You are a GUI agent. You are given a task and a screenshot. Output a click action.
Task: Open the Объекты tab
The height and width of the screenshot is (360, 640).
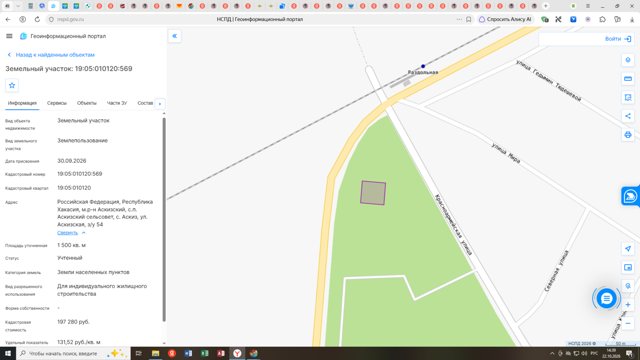(x=87, y=103)
